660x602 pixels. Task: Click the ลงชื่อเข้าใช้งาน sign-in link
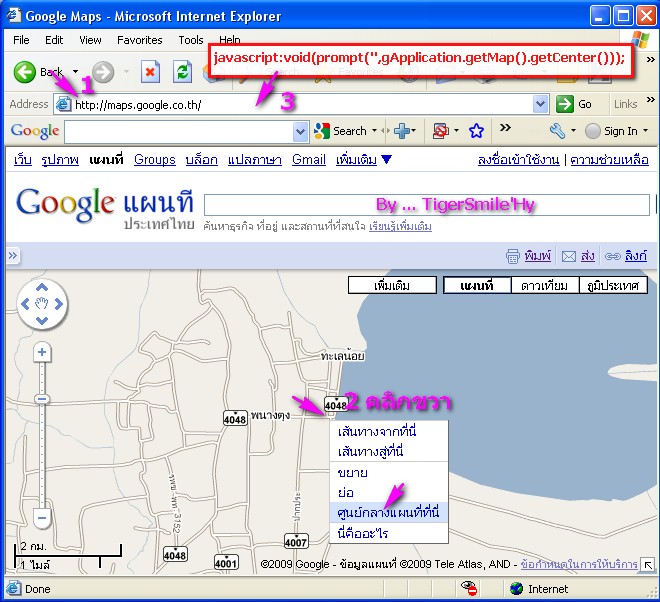[x=519, y=160]
